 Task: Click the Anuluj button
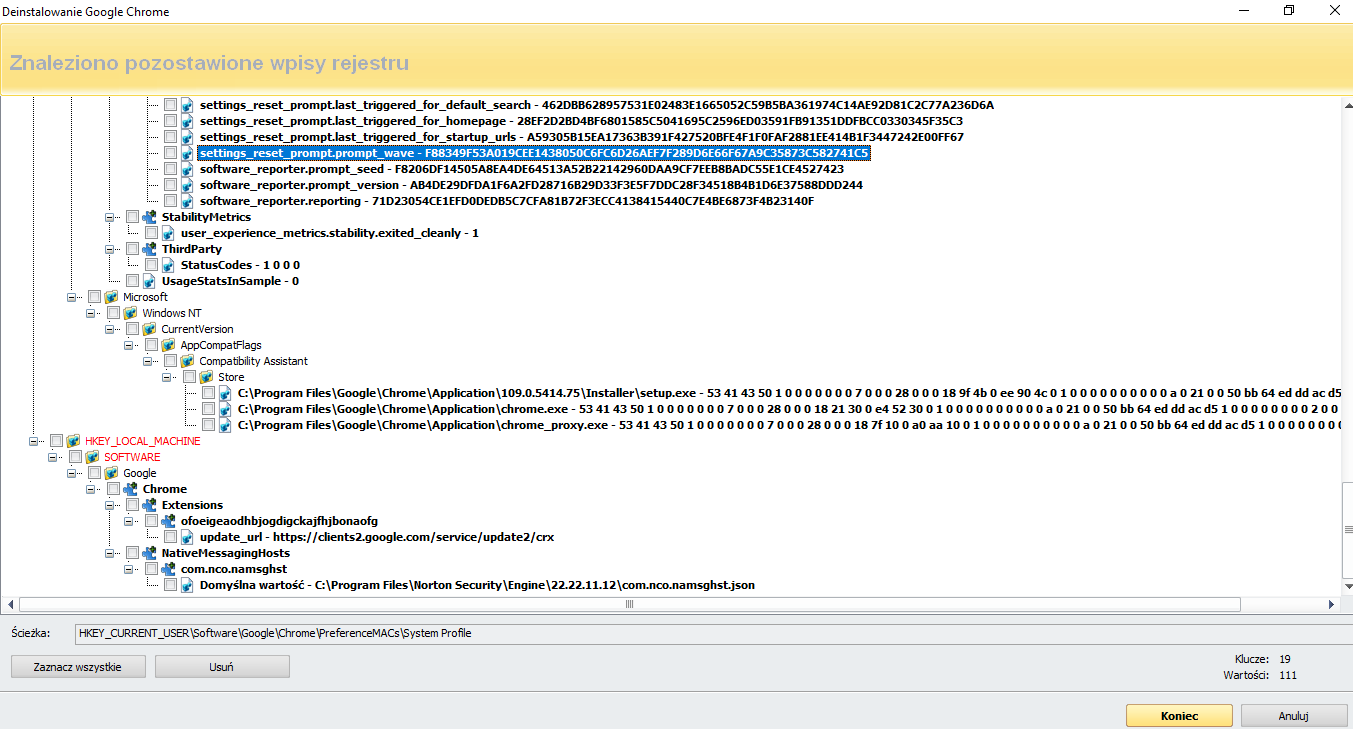click(1294, 716)
